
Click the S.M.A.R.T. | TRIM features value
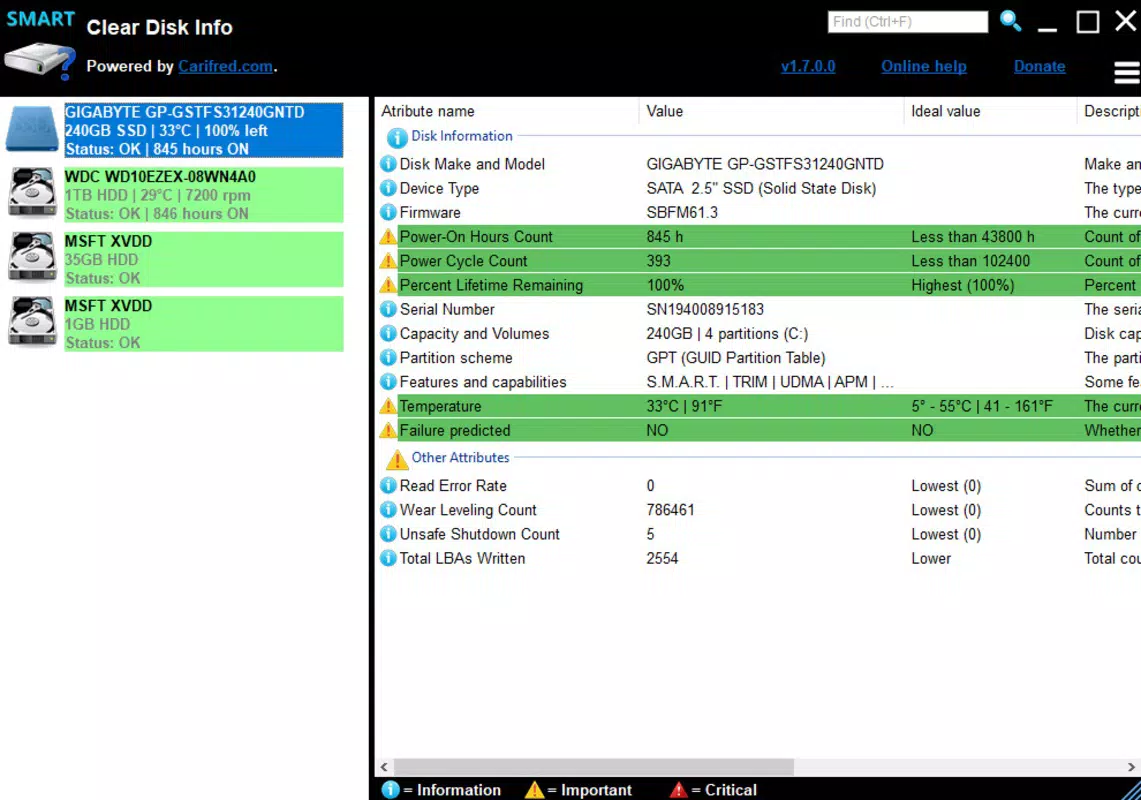770,381
